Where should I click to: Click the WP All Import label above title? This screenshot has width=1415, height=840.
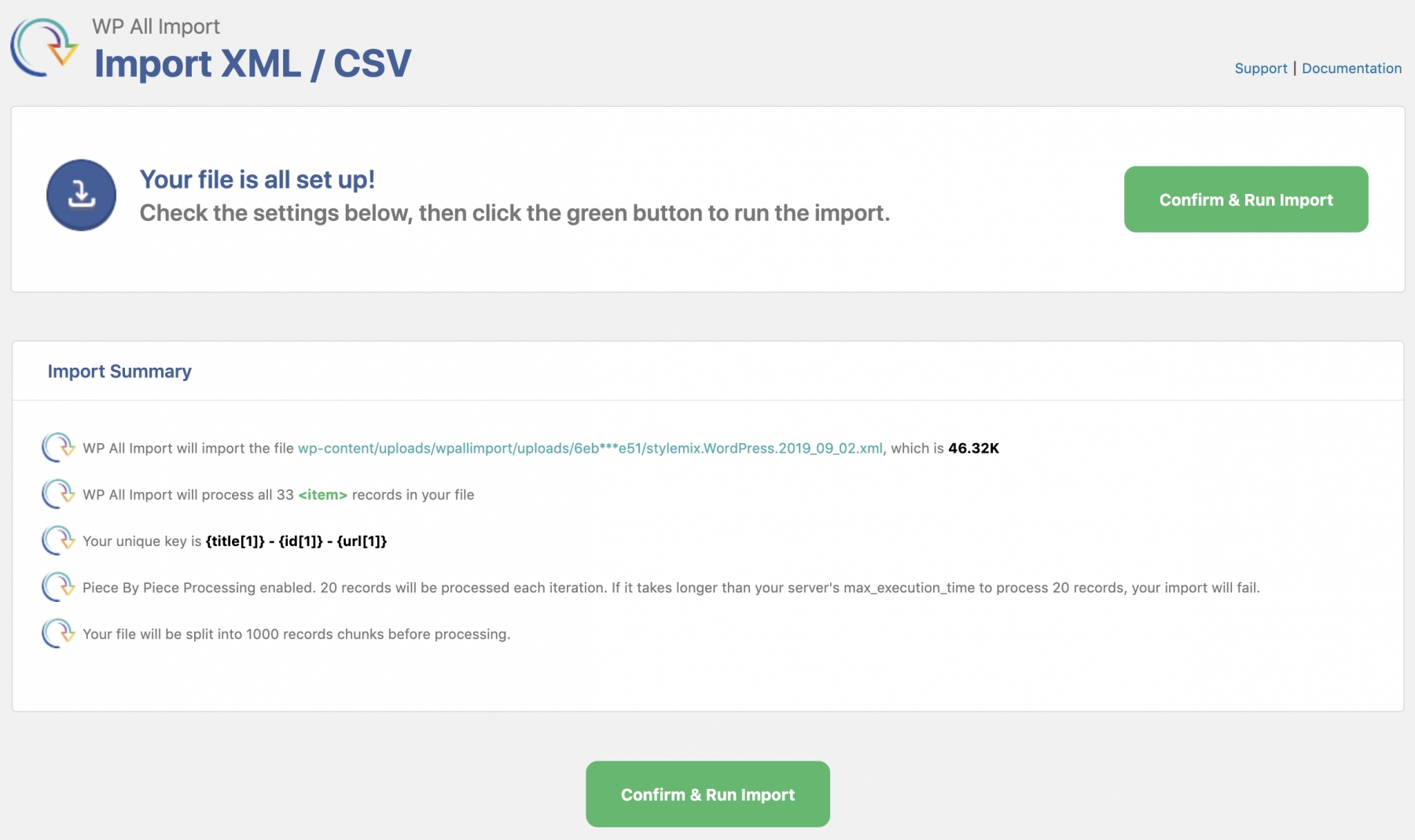click(156, 27)
